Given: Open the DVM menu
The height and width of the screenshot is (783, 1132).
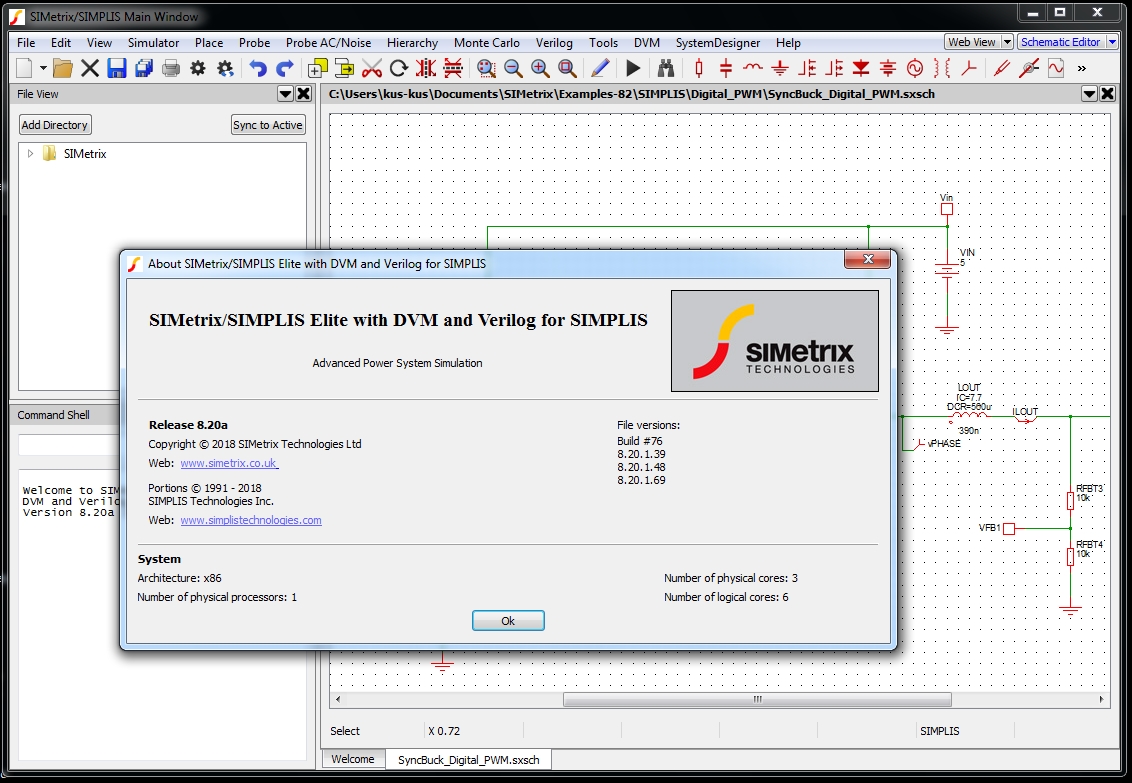Looking at the screenshot, I should coord(647,43).
